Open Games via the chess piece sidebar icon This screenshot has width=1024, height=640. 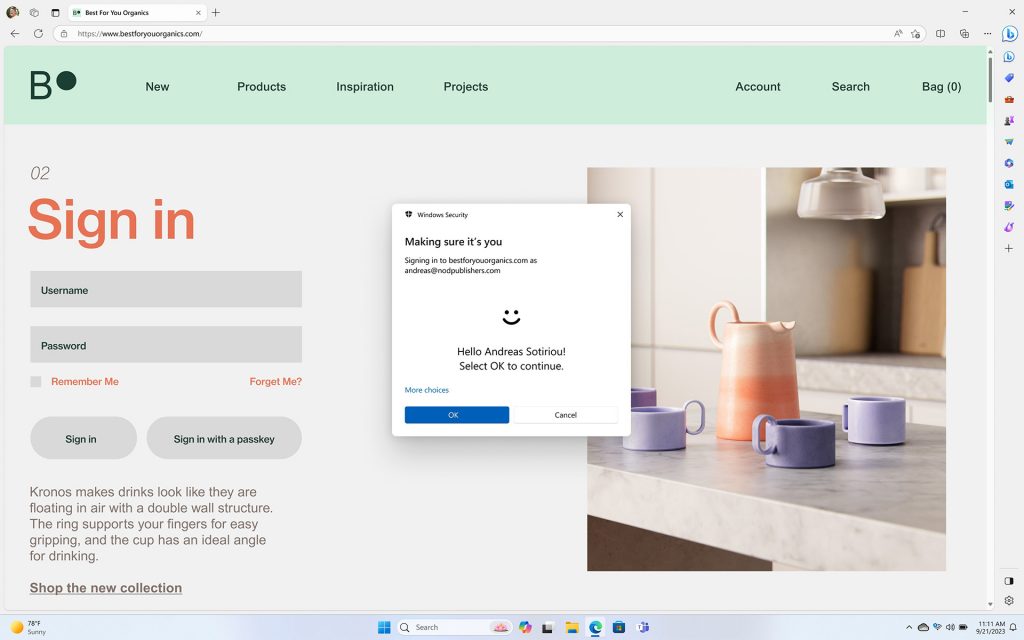click(1009, 120)
